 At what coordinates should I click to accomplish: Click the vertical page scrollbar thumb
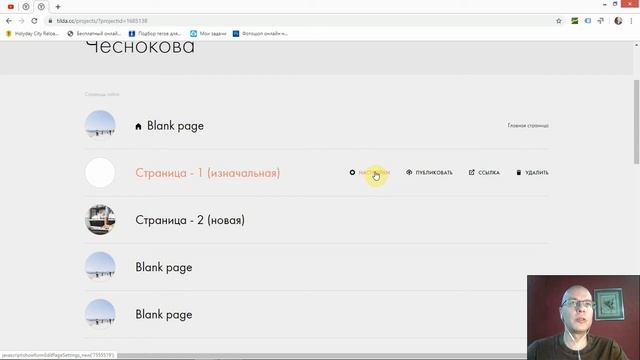click(636, 122)
